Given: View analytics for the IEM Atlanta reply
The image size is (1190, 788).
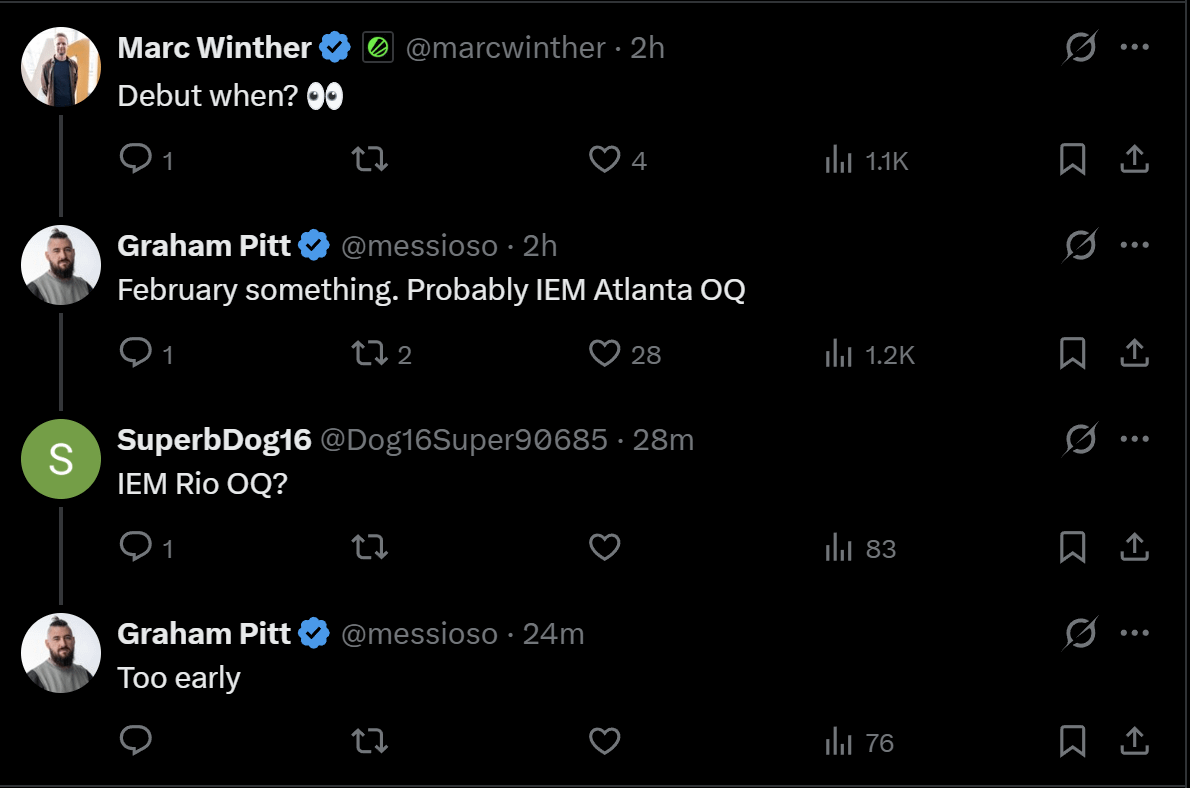Looking at the screenshot, I should [838, 354].
